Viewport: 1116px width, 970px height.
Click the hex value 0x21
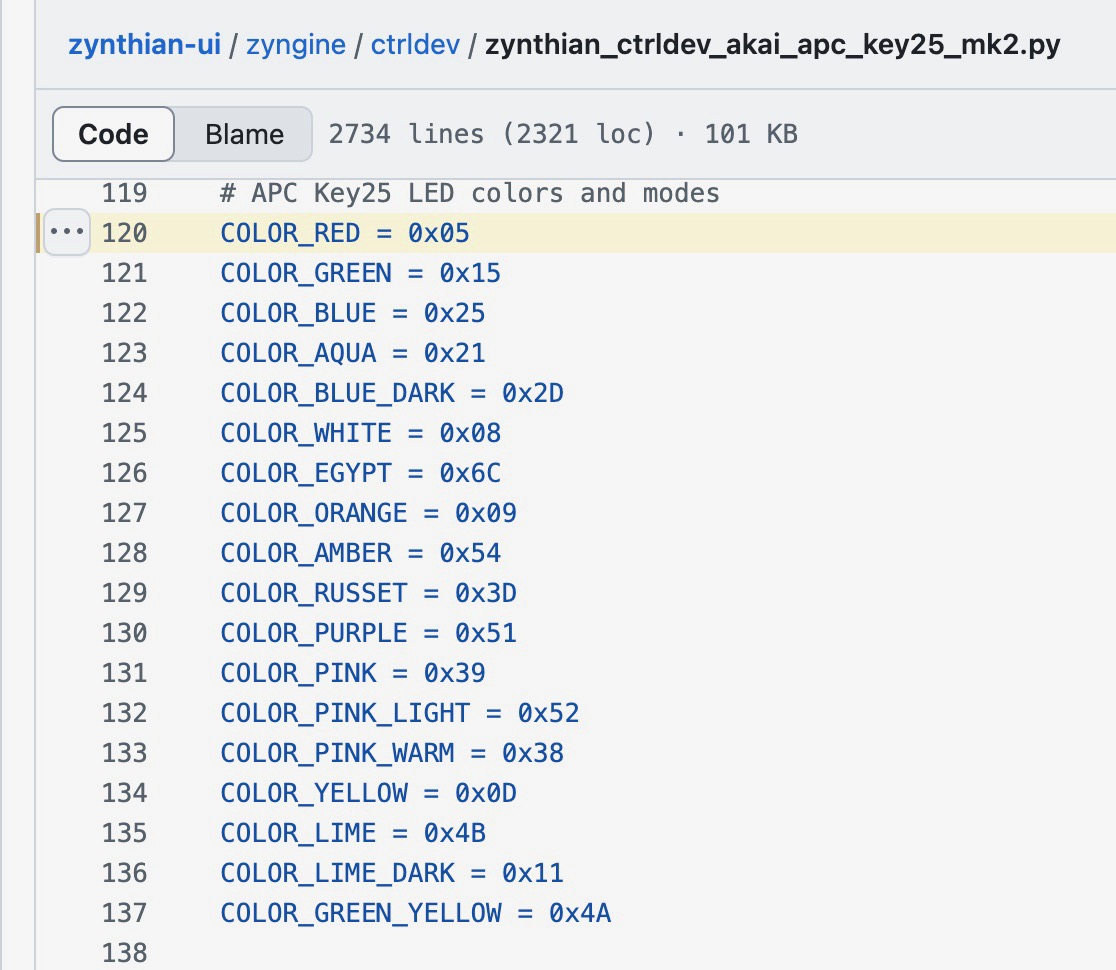click(454, 352)
